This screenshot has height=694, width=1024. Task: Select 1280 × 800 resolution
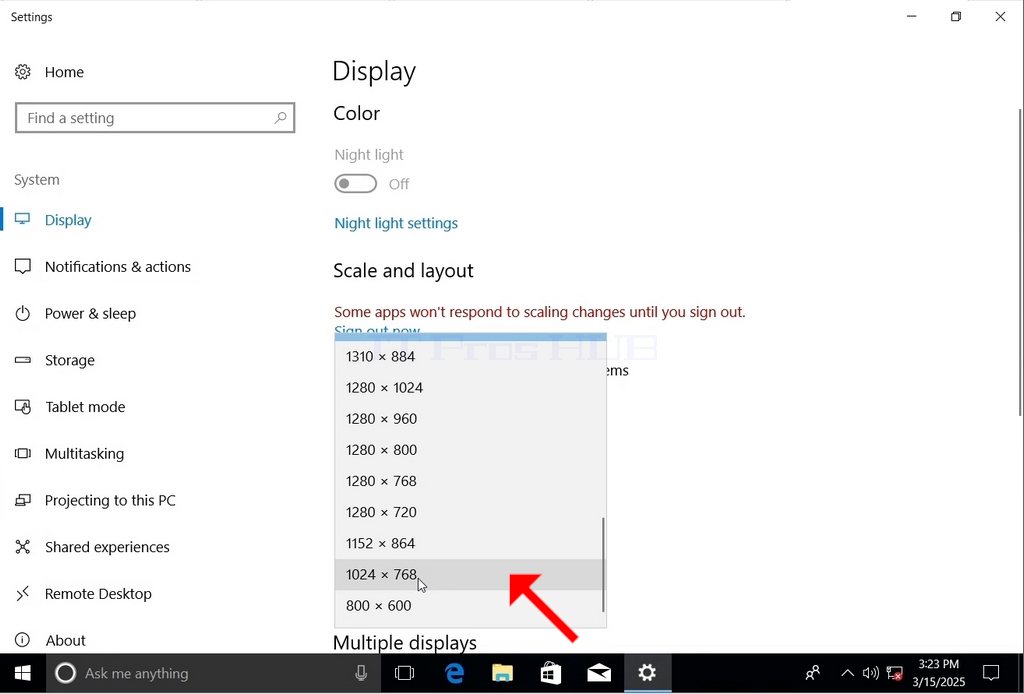pyautogui.click(x=470, y=450)
